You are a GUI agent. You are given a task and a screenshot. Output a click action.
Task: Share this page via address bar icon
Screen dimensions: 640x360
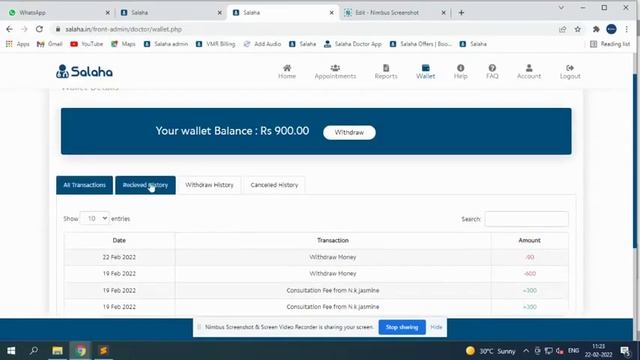(x=562, y=29)
